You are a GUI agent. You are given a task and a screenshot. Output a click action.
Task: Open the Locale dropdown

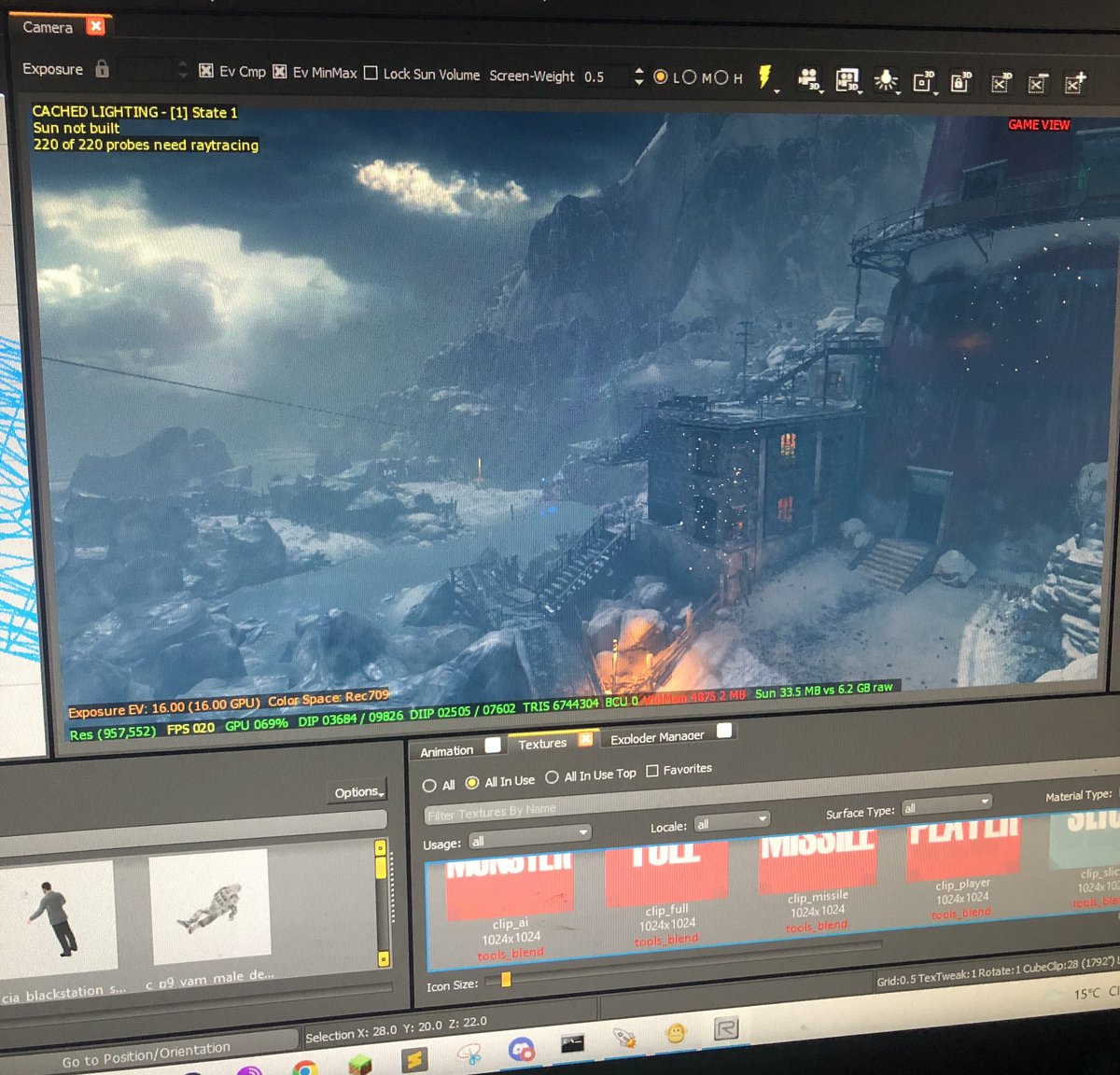(732, 821)
